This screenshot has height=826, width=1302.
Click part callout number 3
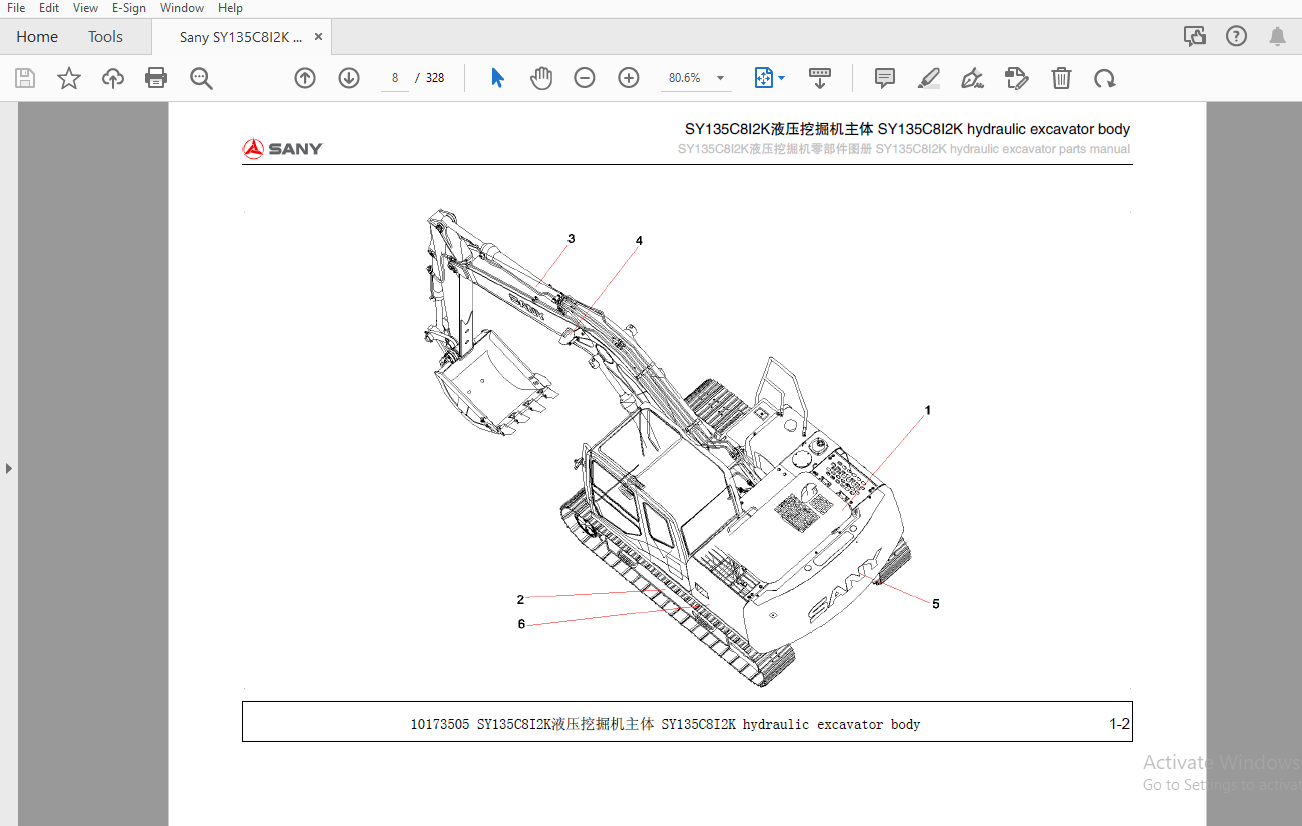[x=572, y=238]
